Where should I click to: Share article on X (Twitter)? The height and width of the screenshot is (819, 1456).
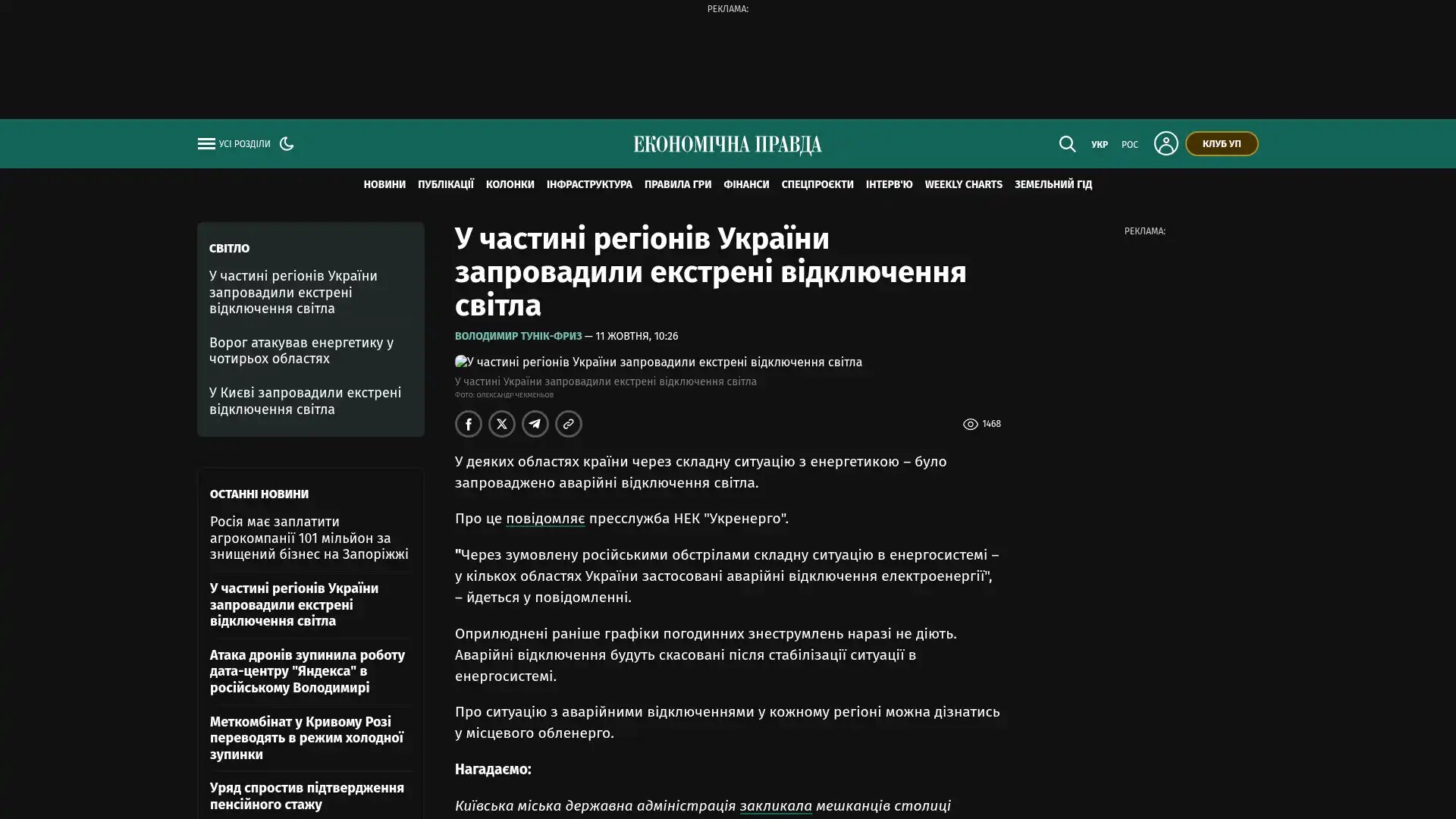point(502,424)
